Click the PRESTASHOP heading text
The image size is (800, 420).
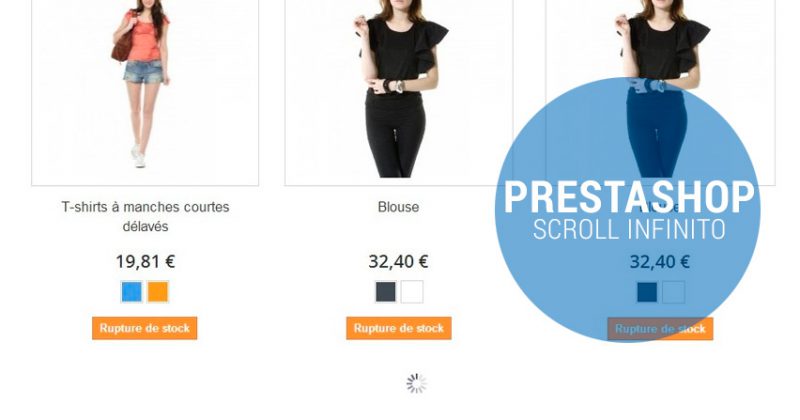tap(629, 197)
